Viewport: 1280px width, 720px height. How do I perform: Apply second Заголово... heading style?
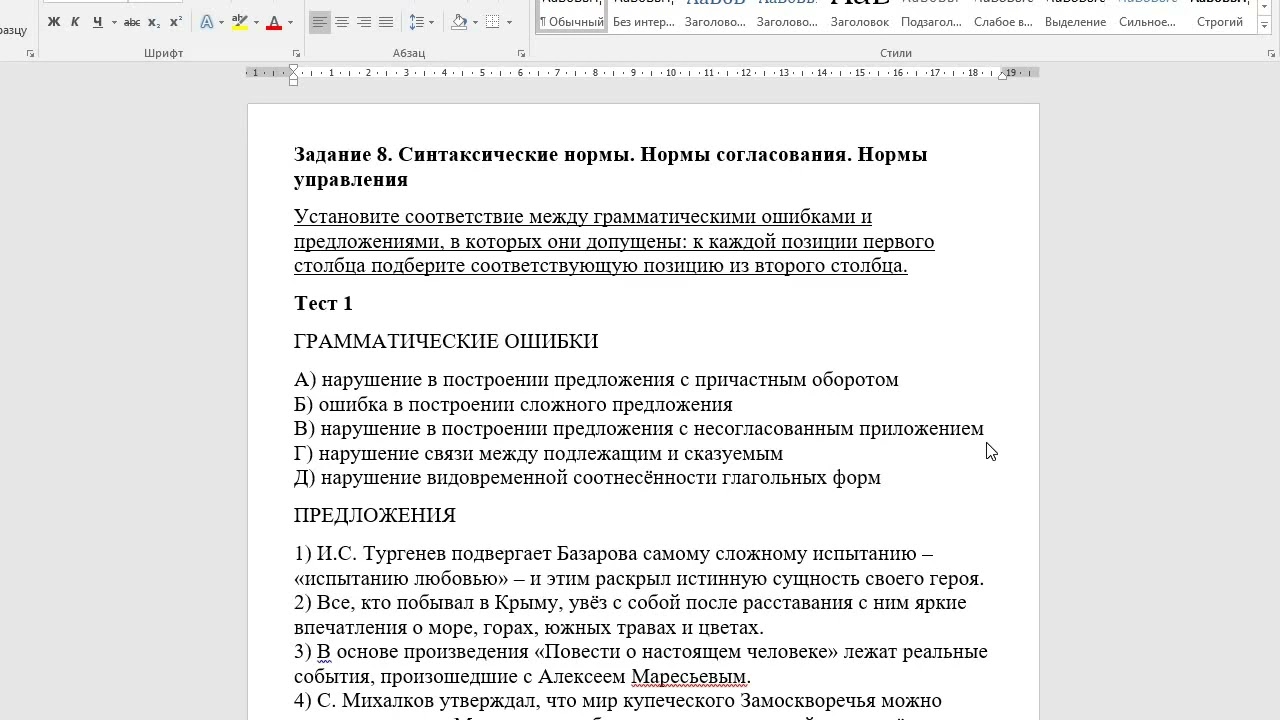pos(787,15)
